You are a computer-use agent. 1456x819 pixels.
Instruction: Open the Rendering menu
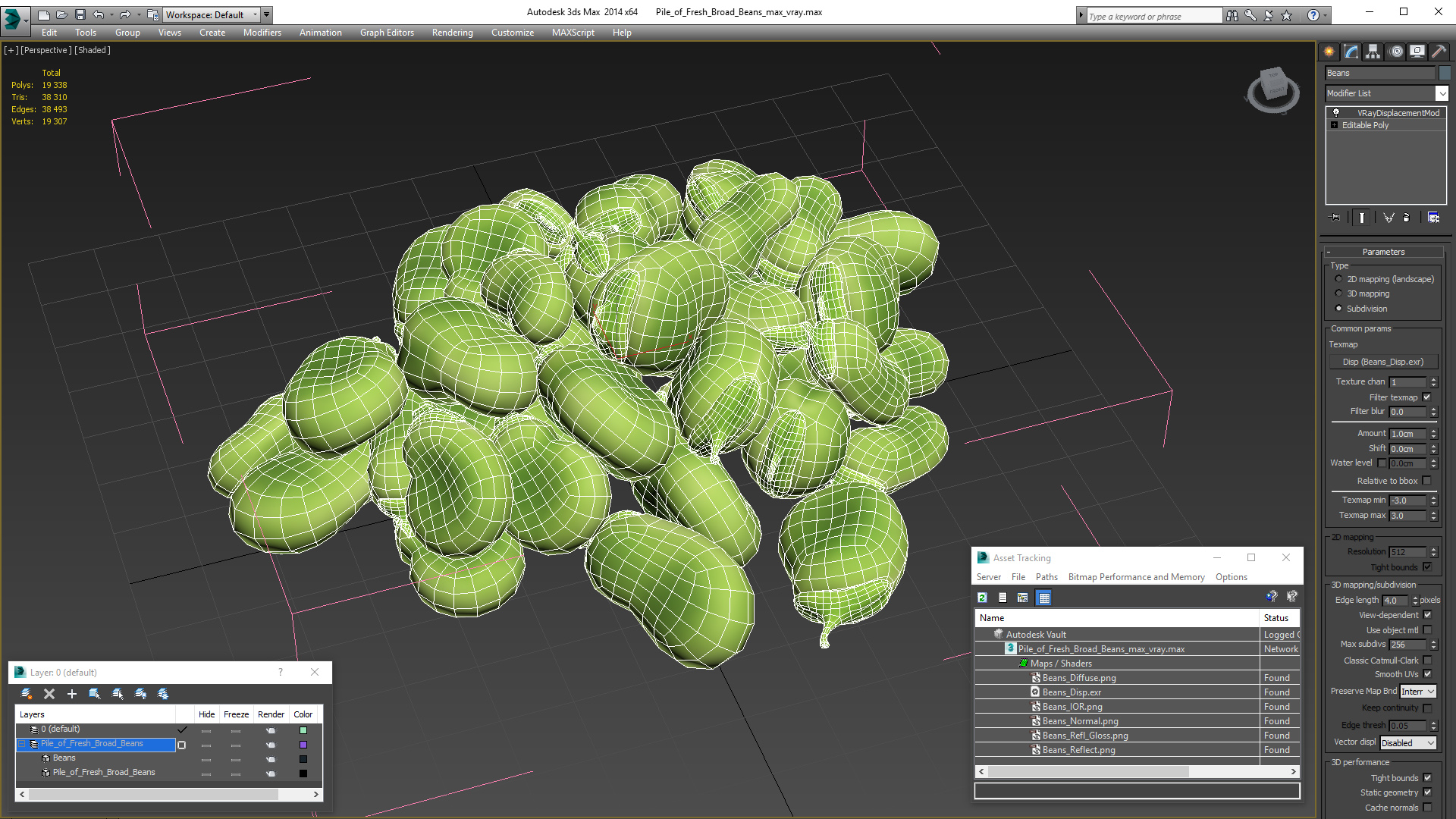(452, 33)
